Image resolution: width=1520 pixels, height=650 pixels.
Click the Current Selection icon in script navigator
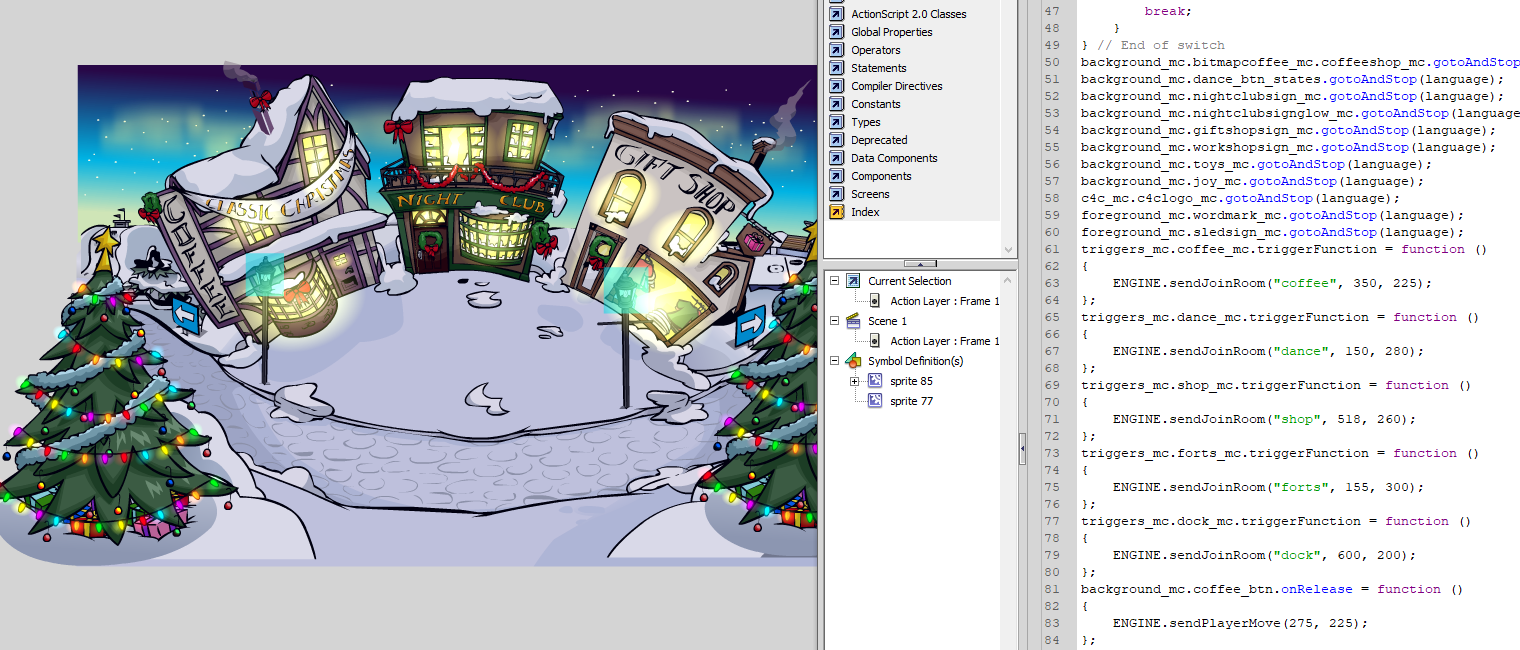tap(853, 281)
